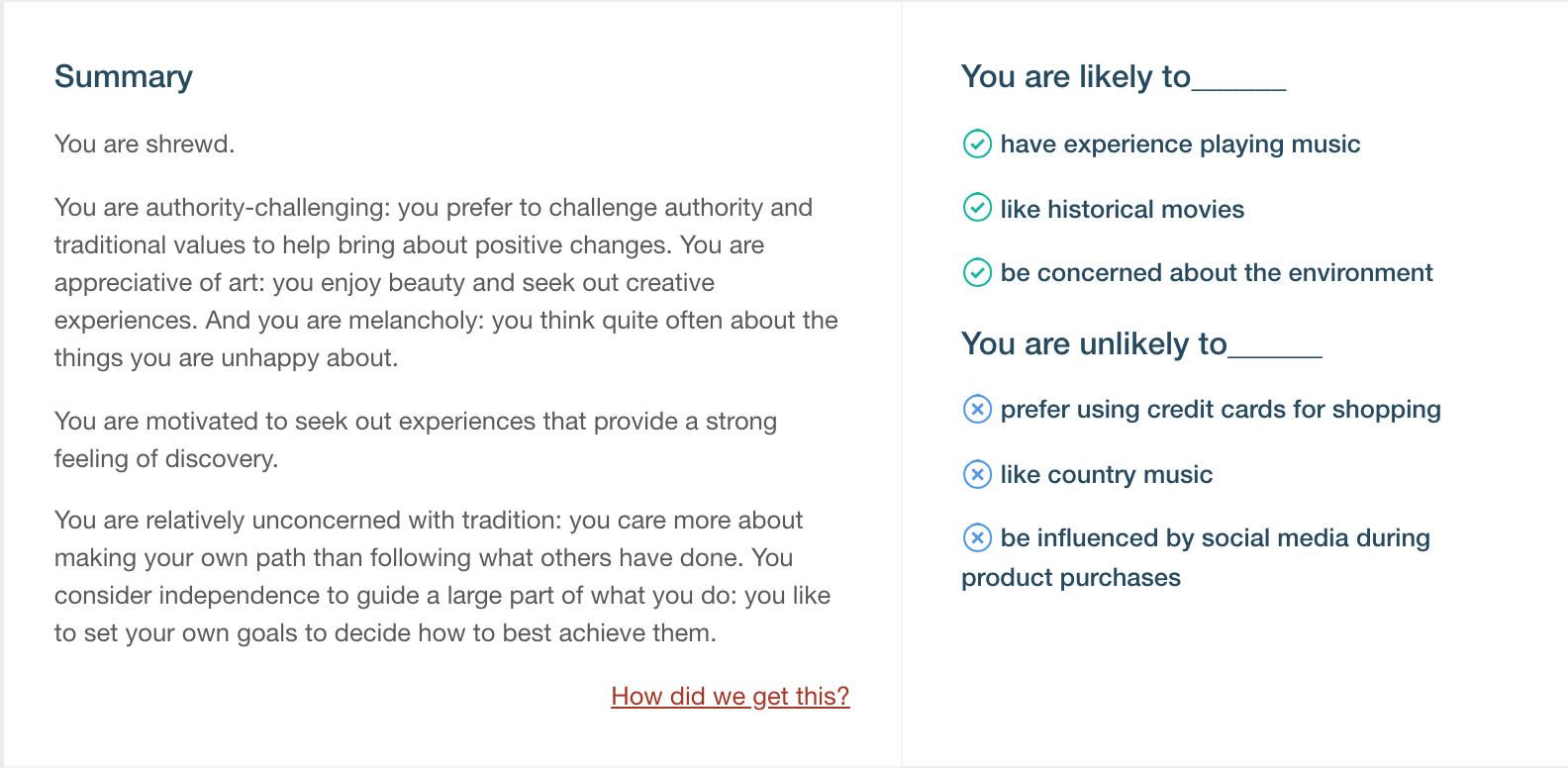
Task: Click the authority-challenging paragraph
Action: [x=446, y=283]
